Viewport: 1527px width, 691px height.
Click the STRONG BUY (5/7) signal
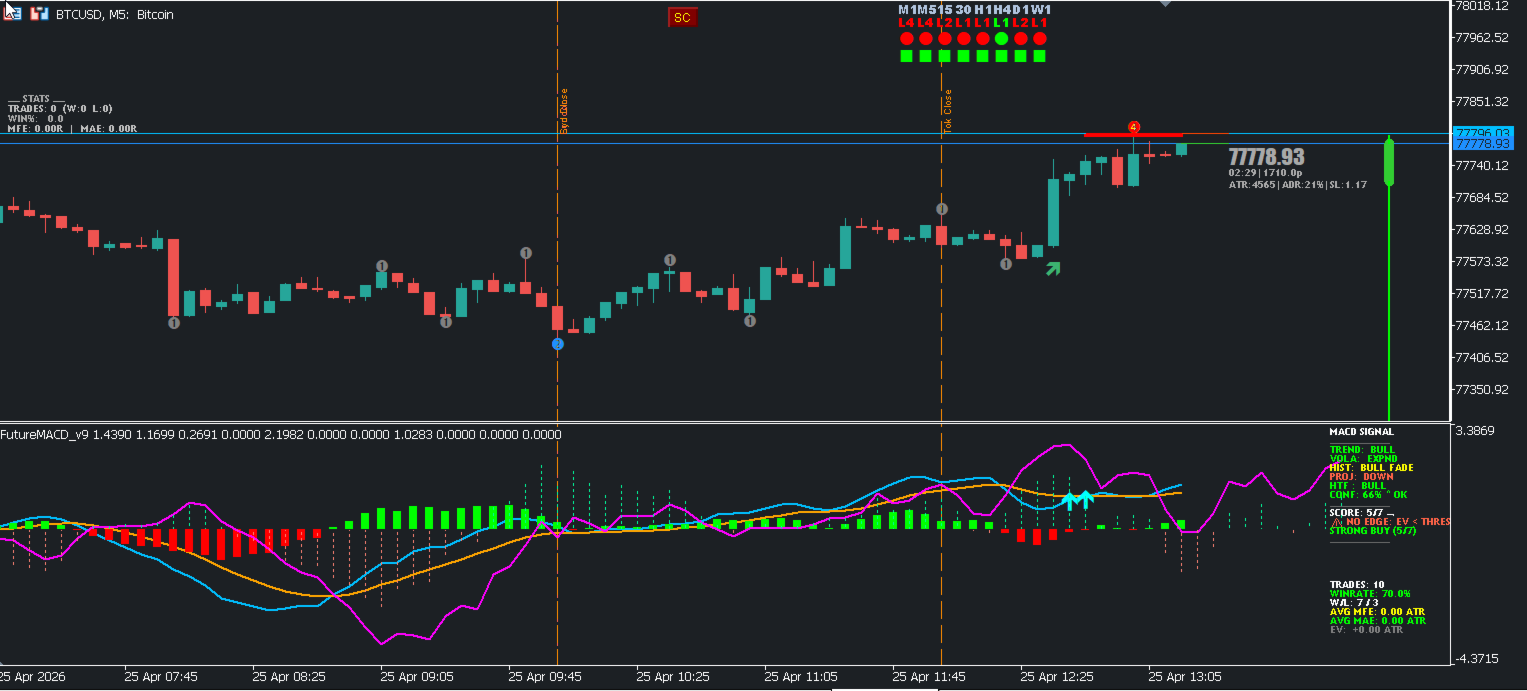pyautogui.click(x=1373, y=531)
